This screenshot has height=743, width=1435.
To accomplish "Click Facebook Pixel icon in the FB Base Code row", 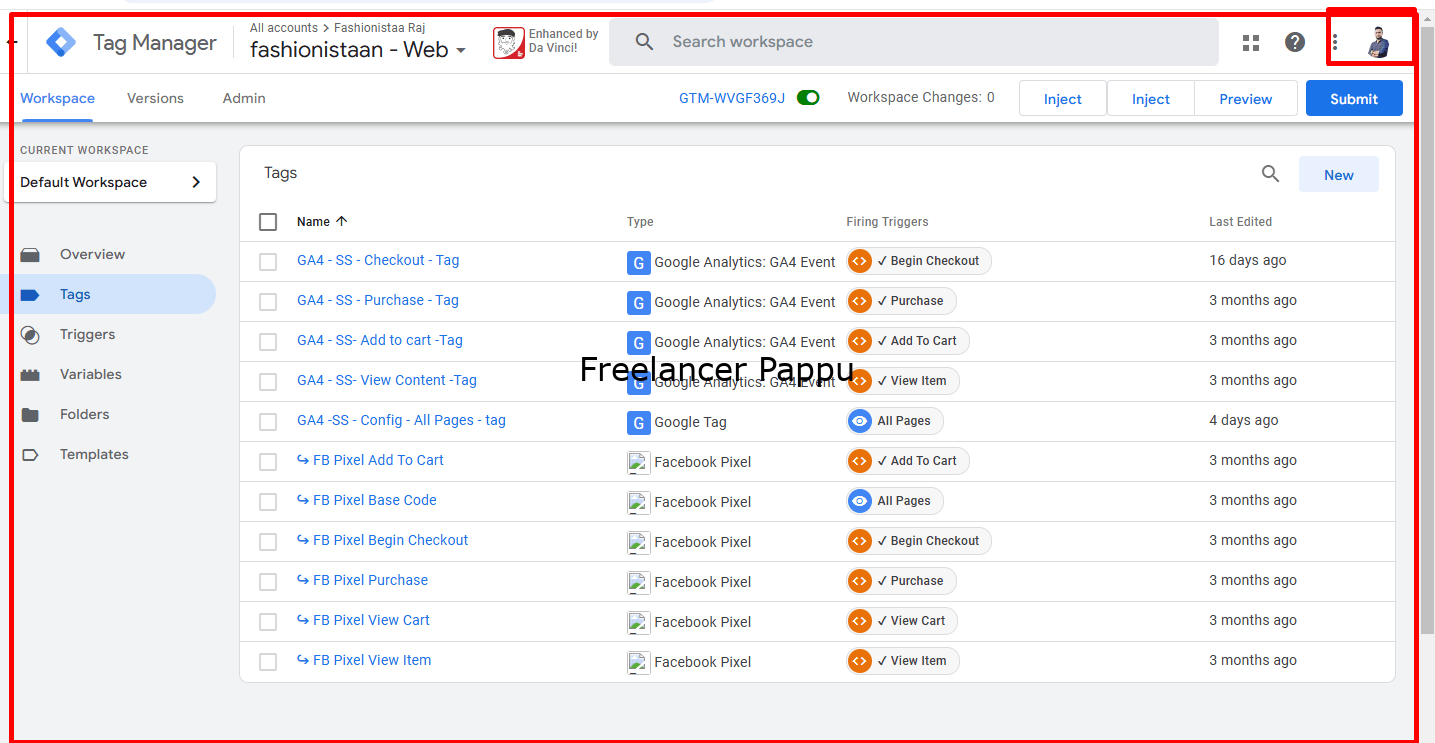I will point(639,502).
